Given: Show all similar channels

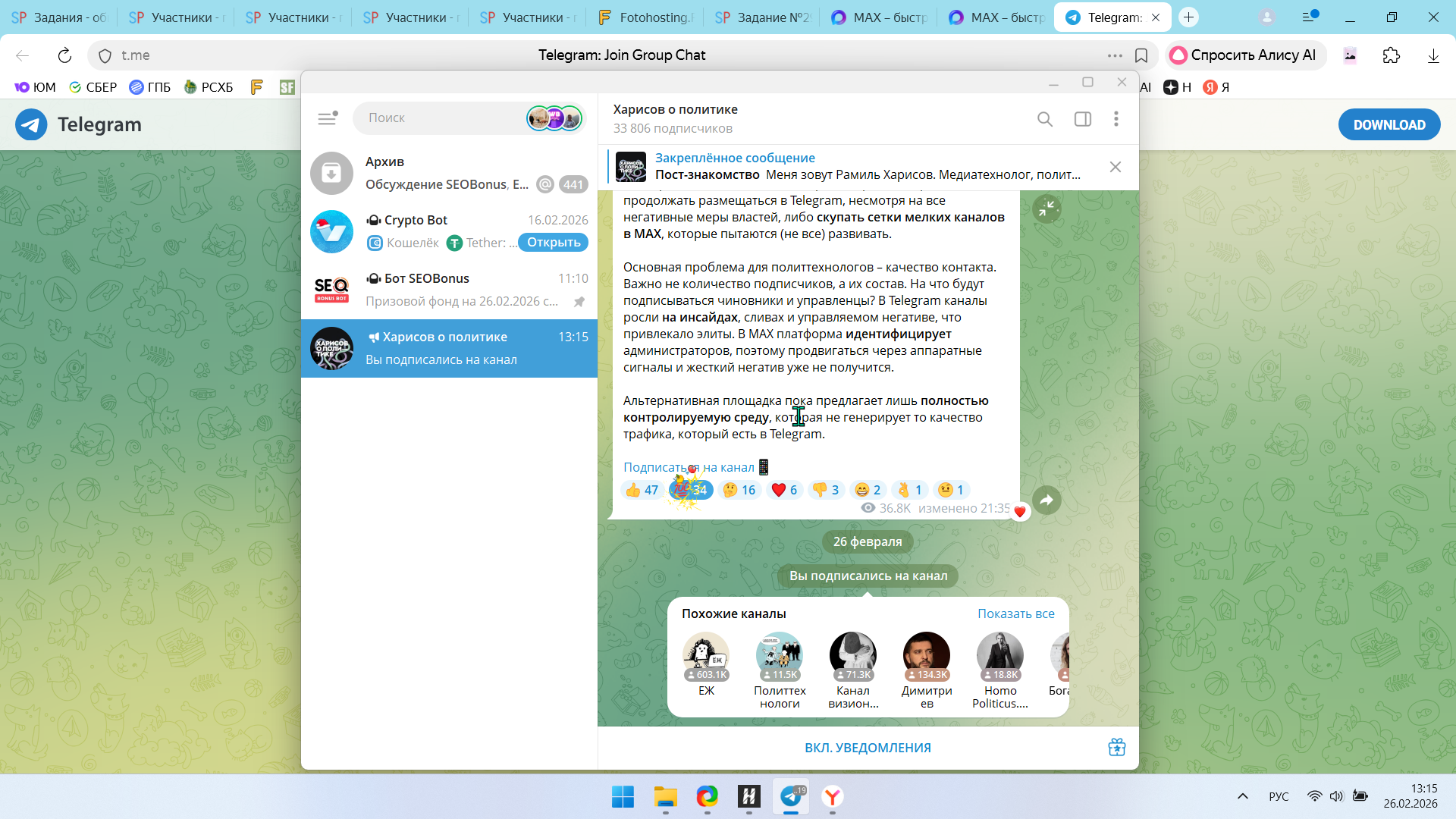Looking at the screenshot, I should [x=1015, y=613].
